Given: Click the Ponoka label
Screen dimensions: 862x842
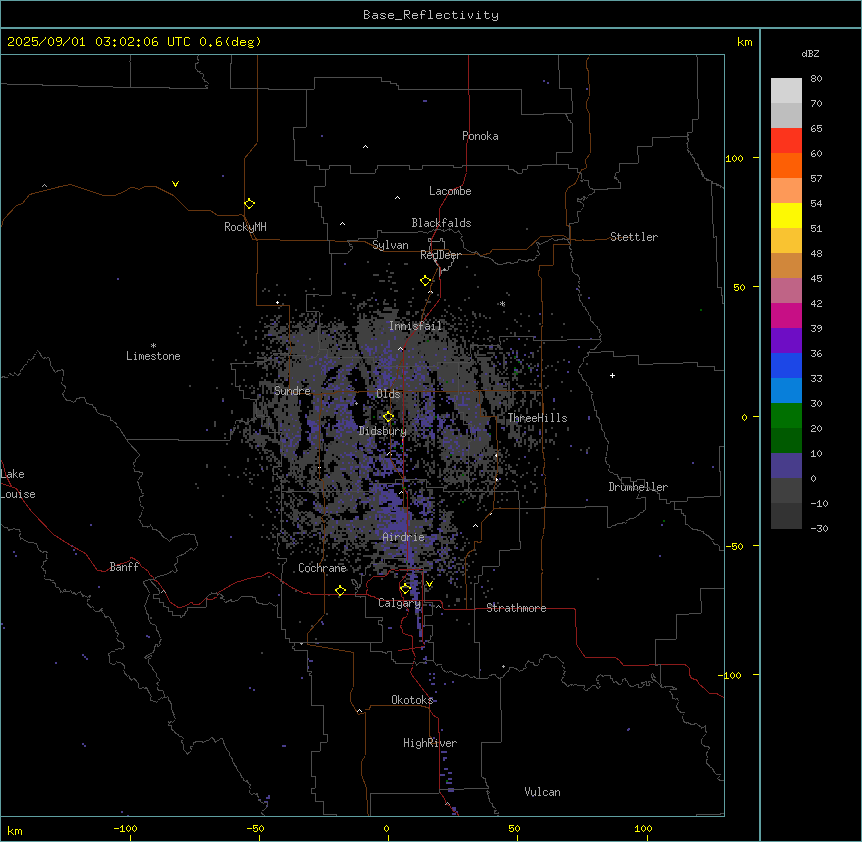Looking at the screenshot, I should click(x=480, y=136).
